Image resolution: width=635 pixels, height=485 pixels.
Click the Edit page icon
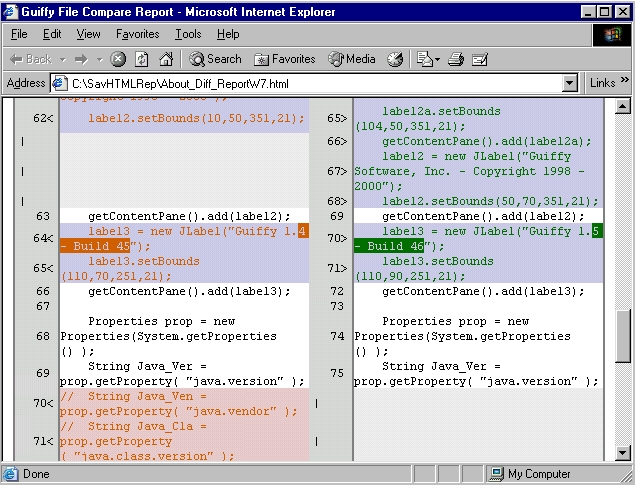(480, 59)
